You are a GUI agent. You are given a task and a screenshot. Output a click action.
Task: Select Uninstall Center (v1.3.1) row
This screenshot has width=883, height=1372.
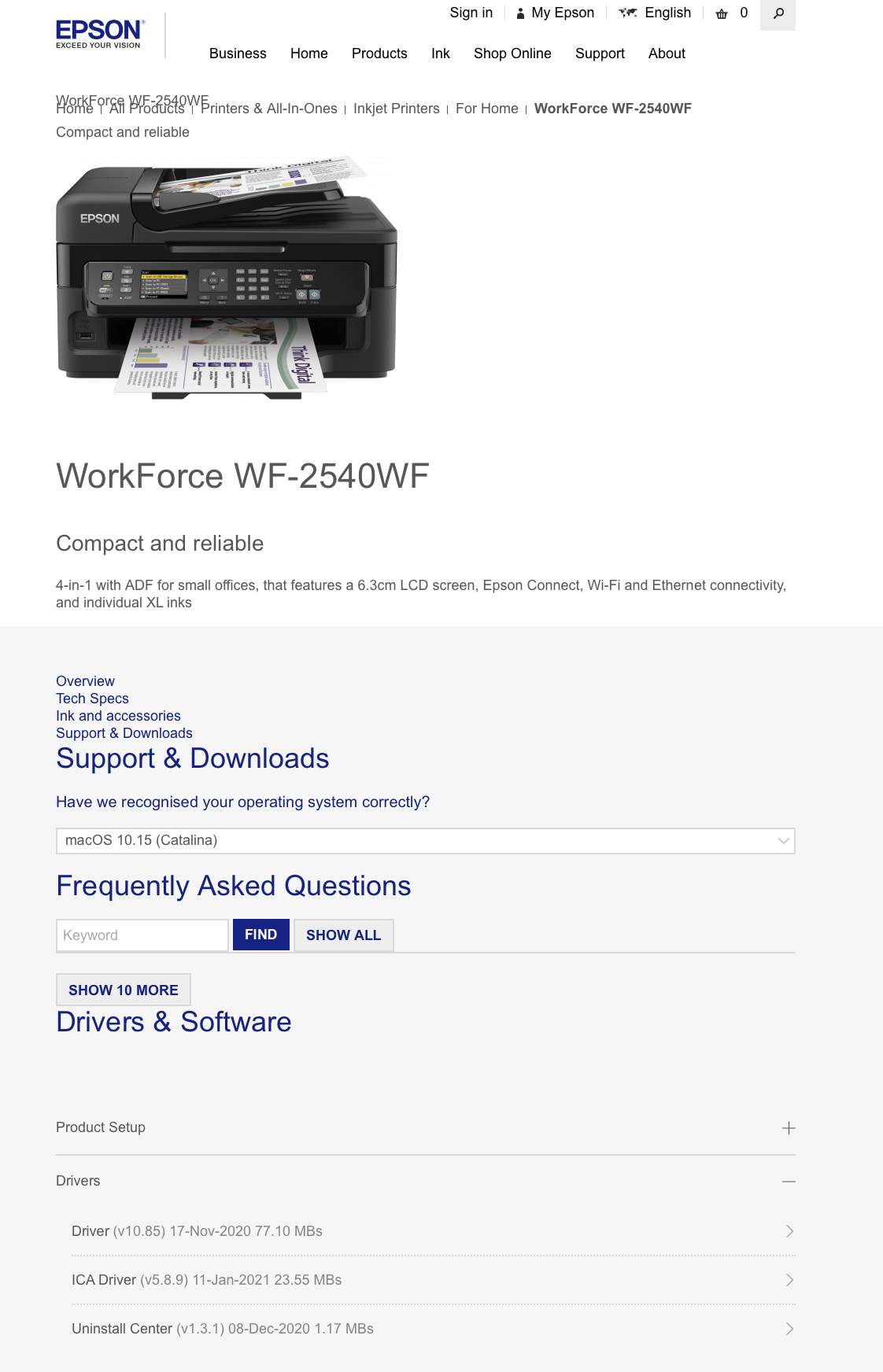[434, 1329]
